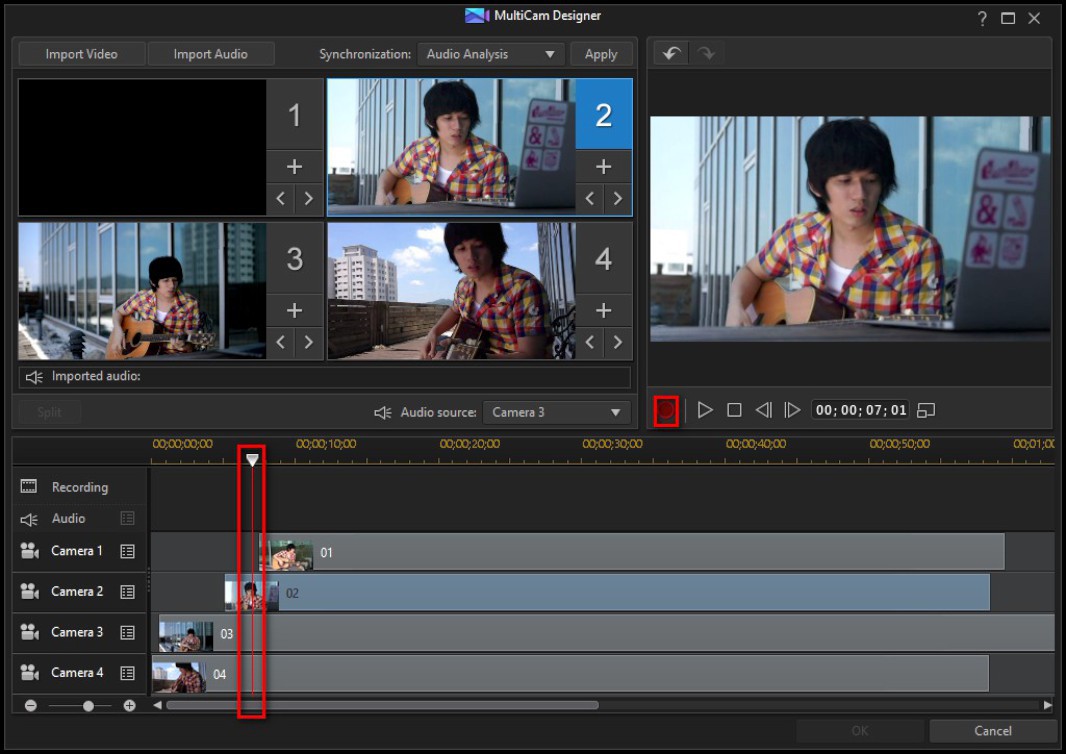The height and width of the screenshot is (754, 1066).
Task: Apply the selected synchronization method
Action: 600,53
